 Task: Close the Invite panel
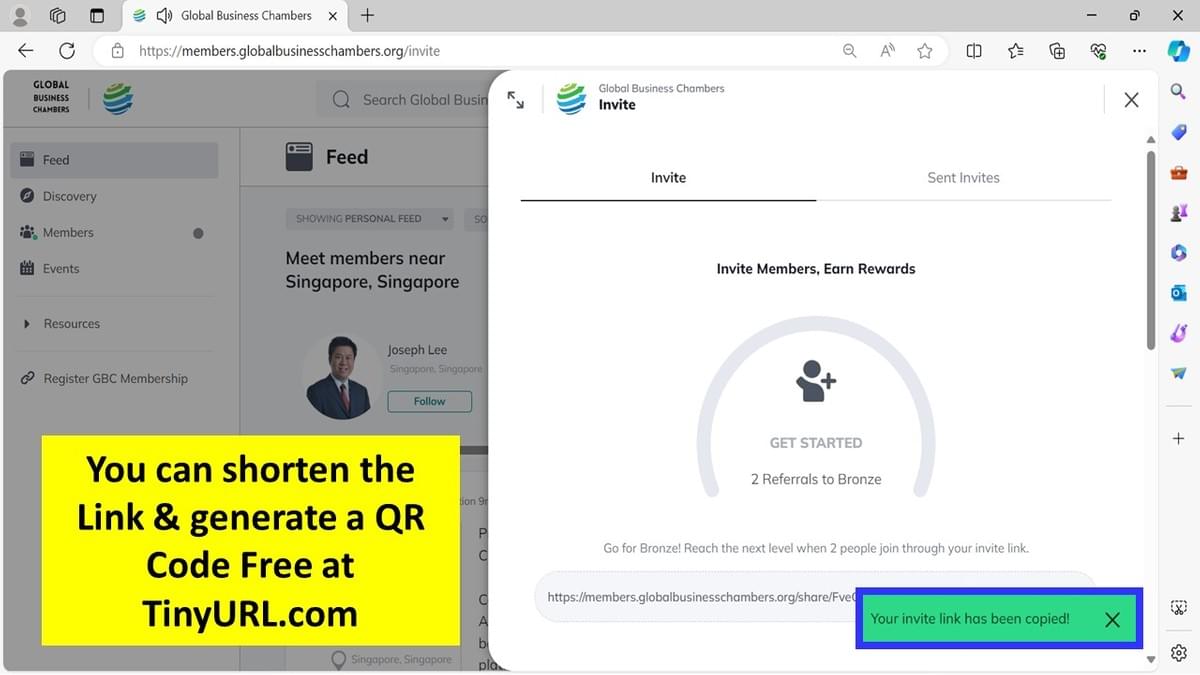[x=1131, y=100]
